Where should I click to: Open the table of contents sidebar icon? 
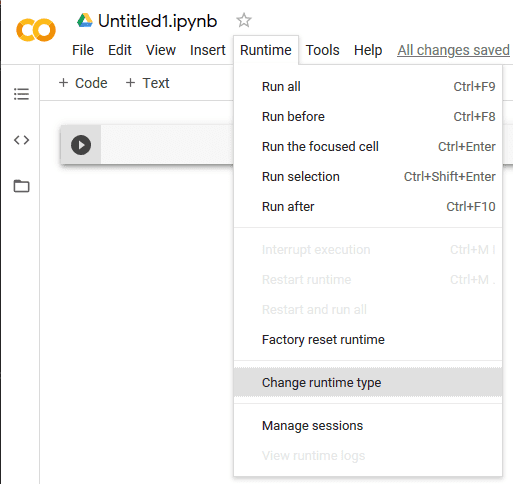[x=21, y=94]
